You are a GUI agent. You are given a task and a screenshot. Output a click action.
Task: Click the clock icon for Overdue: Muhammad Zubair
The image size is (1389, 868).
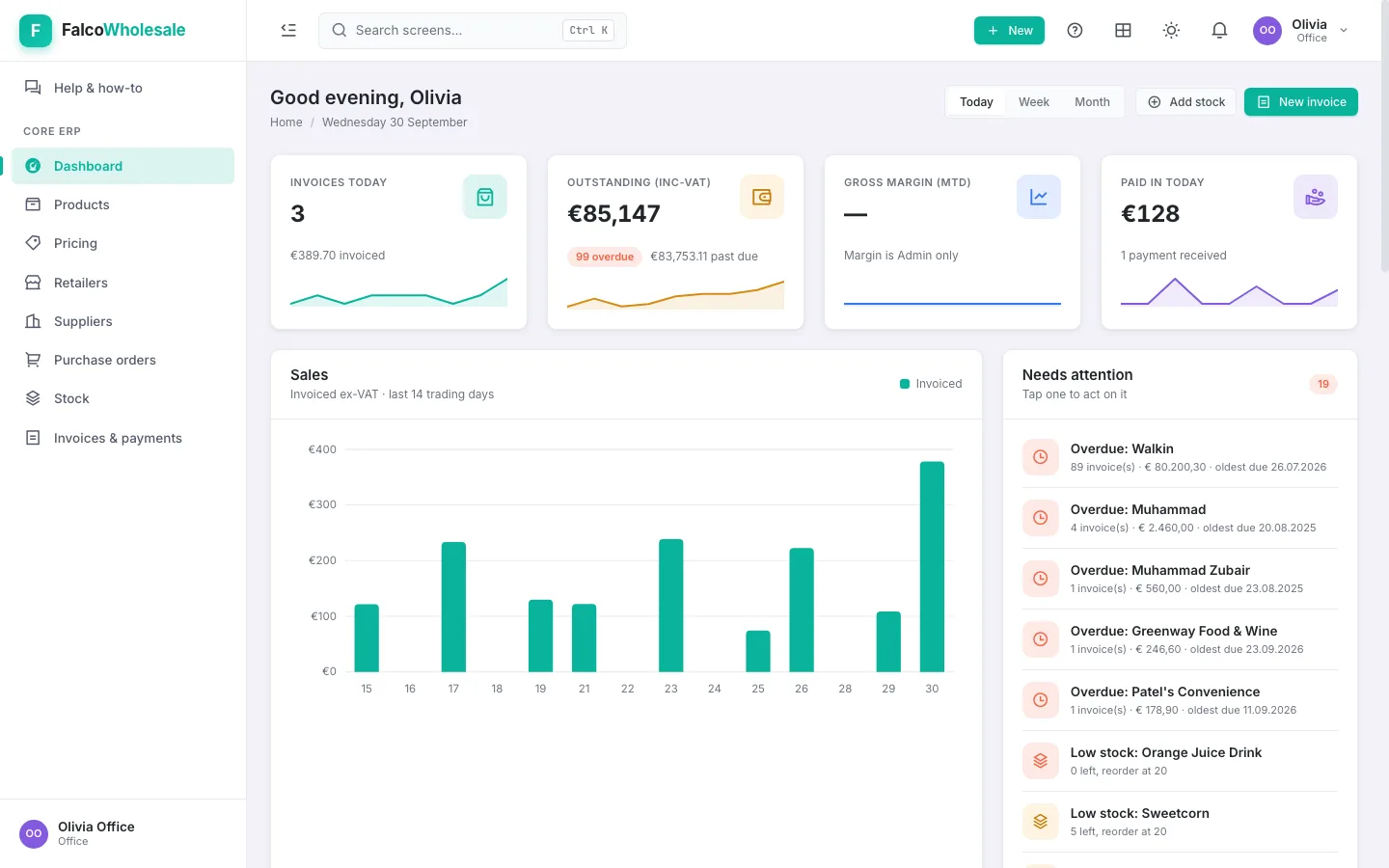click(x=1041, y=579)
